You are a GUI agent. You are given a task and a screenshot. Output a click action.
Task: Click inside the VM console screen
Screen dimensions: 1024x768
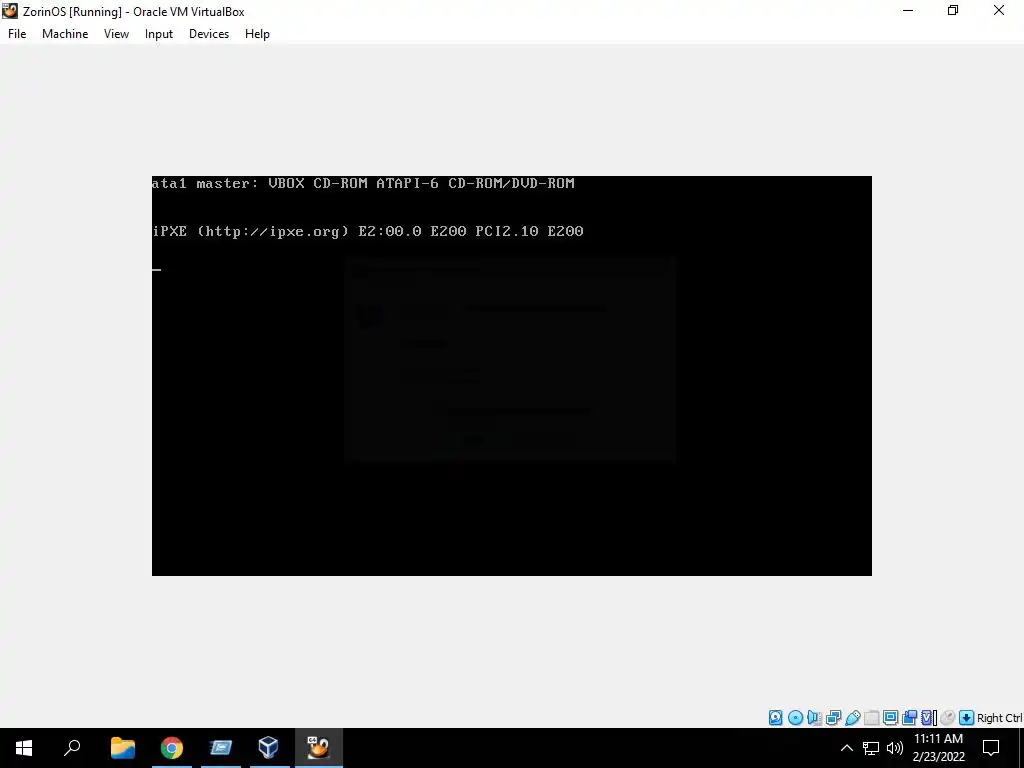click(x=511, y=376)
